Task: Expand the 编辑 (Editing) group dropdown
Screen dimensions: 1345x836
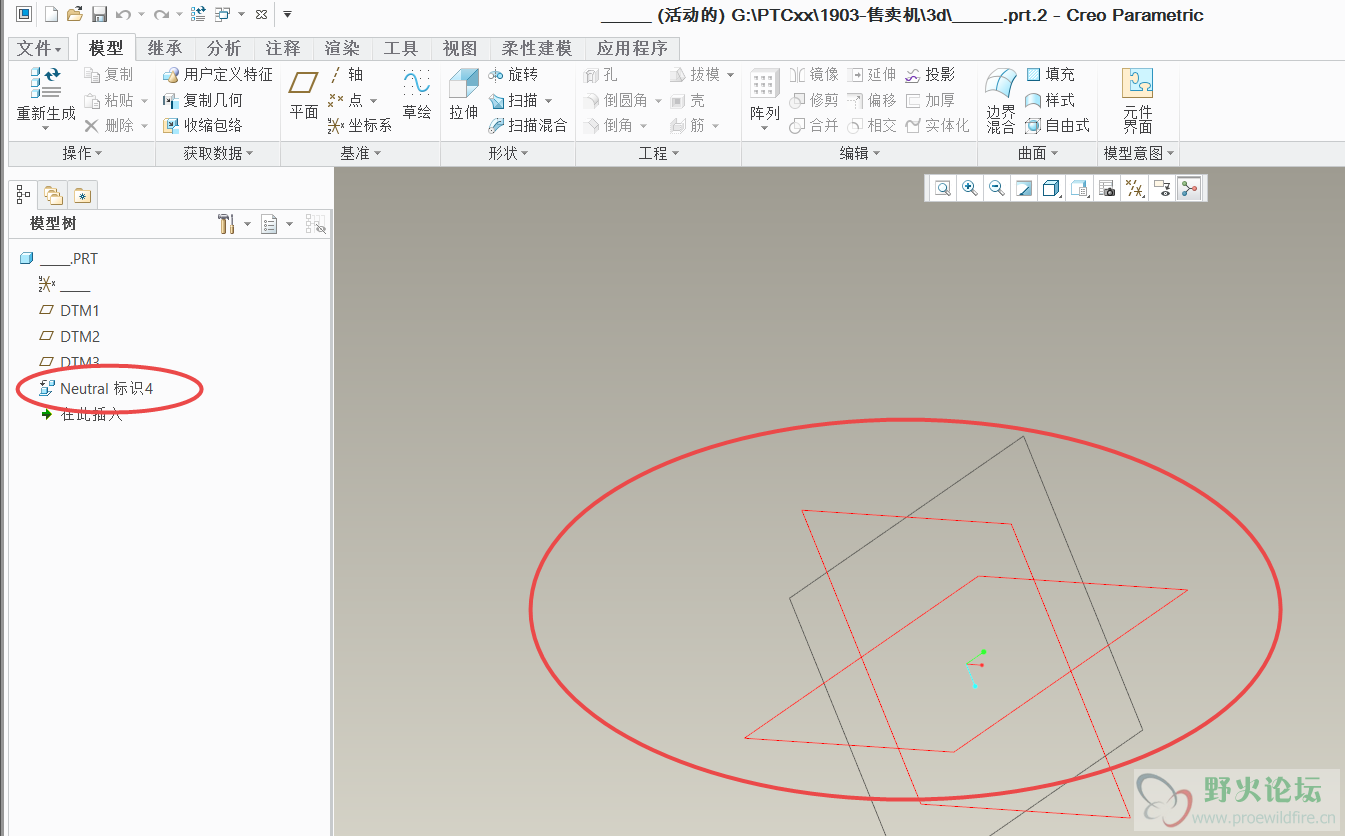Action: point(860,153)
